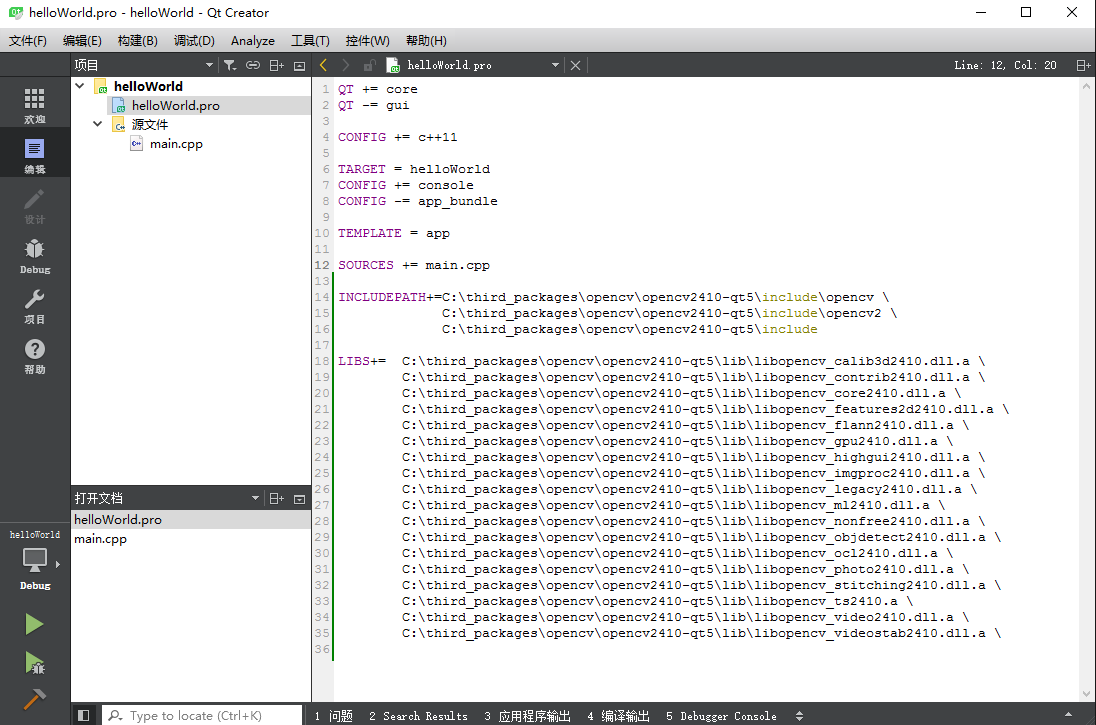Toggle the file writable lock icon
Screen dimensions: 1096x725
point(369,65)
